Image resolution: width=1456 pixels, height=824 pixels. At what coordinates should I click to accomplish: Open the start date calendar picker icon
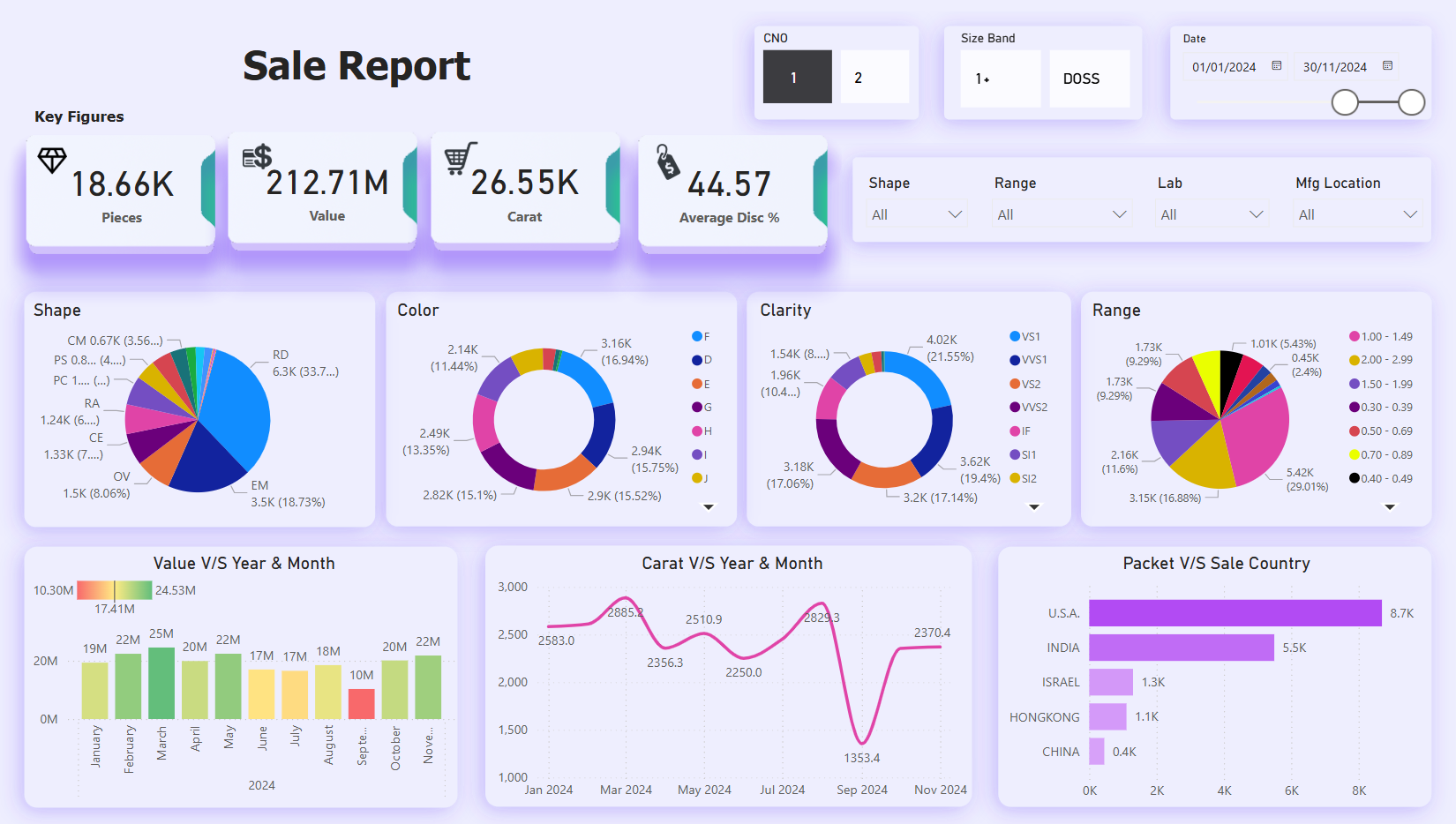[1276, 66]
